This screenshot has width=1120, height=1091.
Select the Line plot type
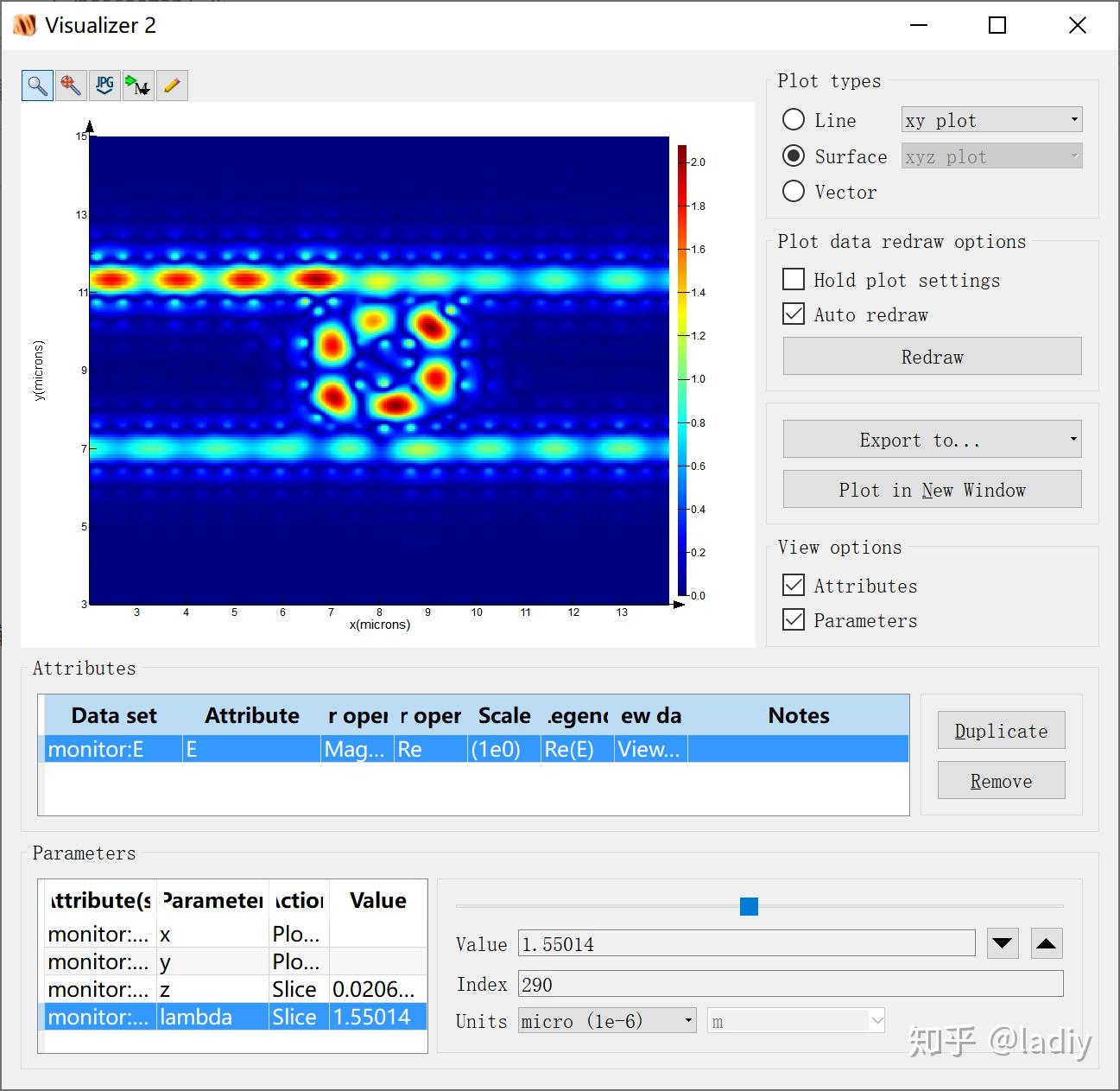pyautogui.click(x=794, y=120)
